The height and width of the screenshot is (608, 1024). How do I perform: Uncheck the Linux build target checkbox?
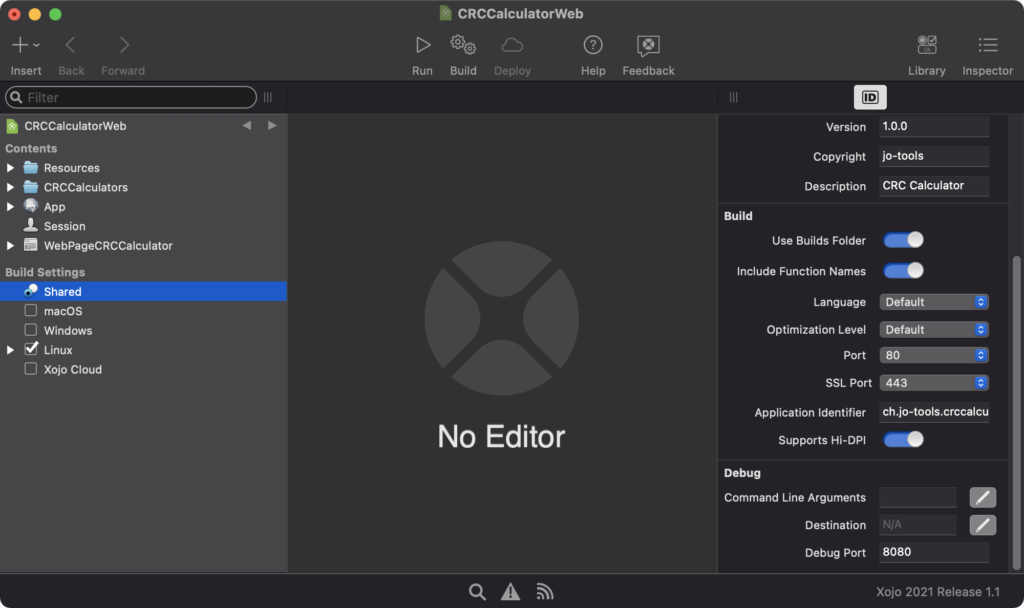click(x=31, y=349)
